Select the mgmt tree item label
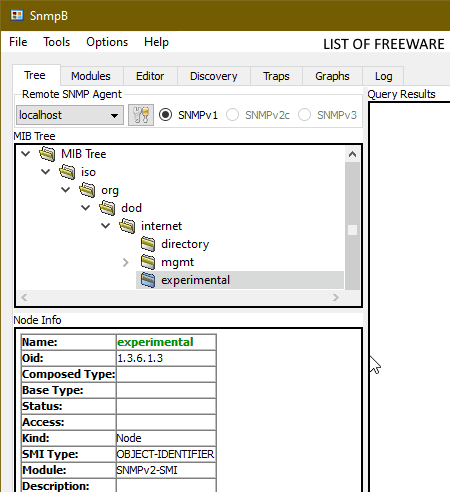Image resolution: width=450 pixels, height=492 pixels. [177, 262]
